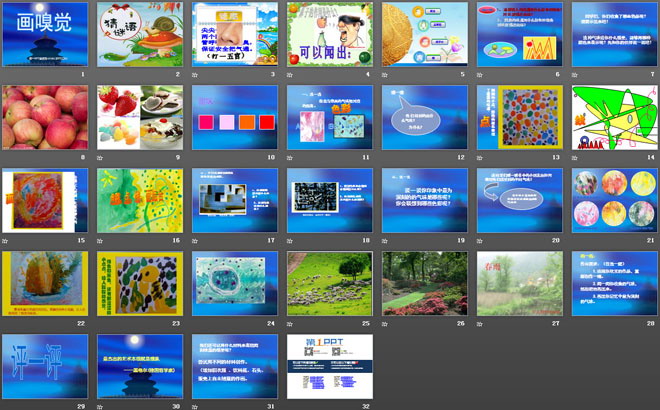Select slide 4 with text 可以闻出

tap(330, 34)
